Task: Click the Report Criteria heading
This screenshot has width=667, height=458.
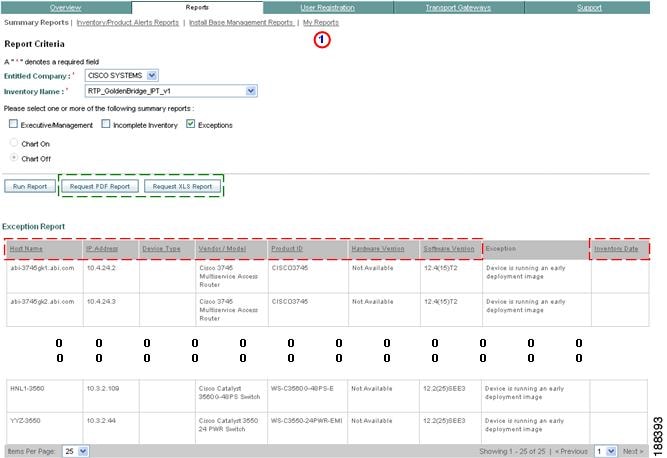Action: tap(34, 44)
